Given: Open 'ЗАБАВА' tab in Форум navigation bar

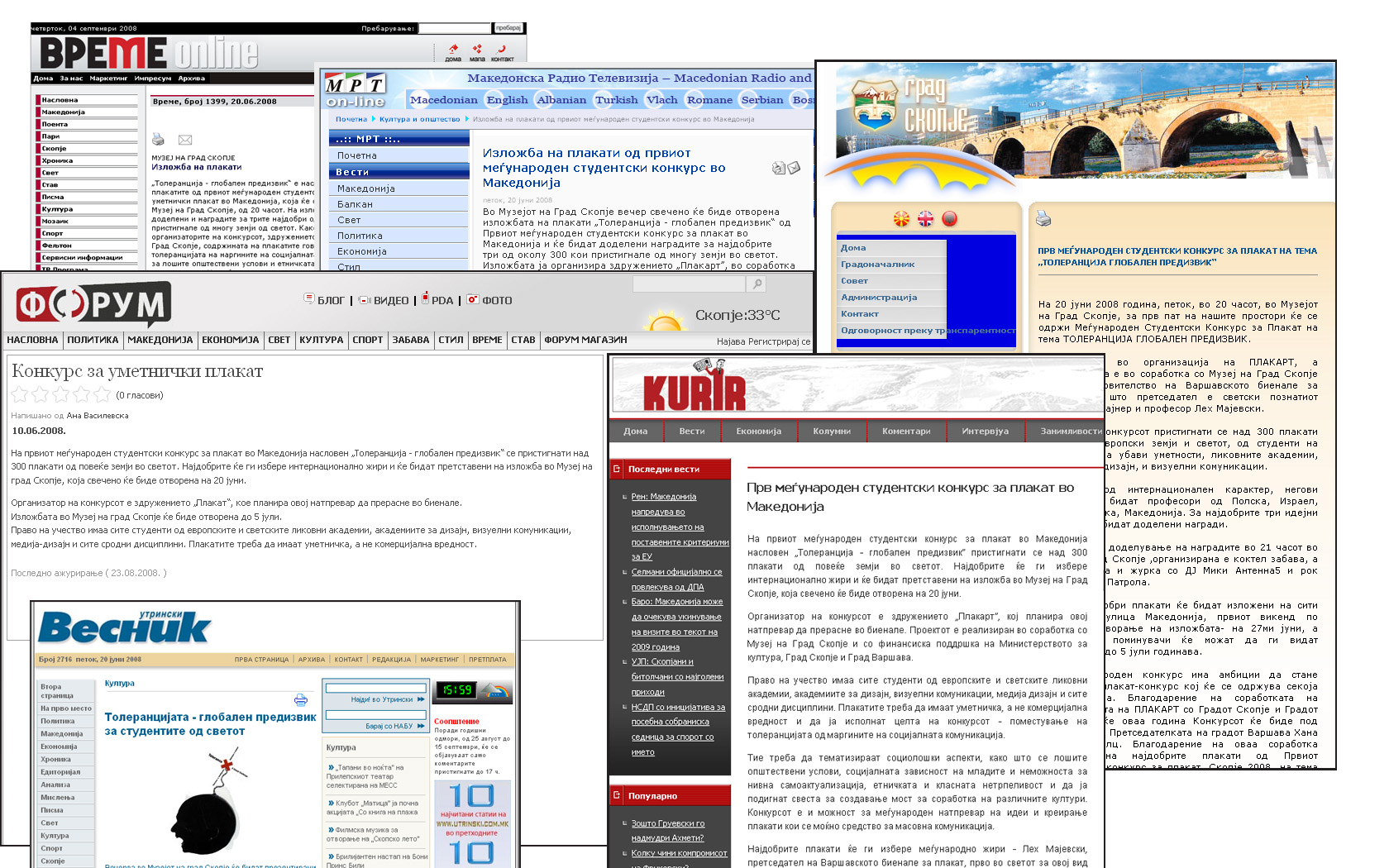Looking at the screenshot, I should (x=411, y=340).
